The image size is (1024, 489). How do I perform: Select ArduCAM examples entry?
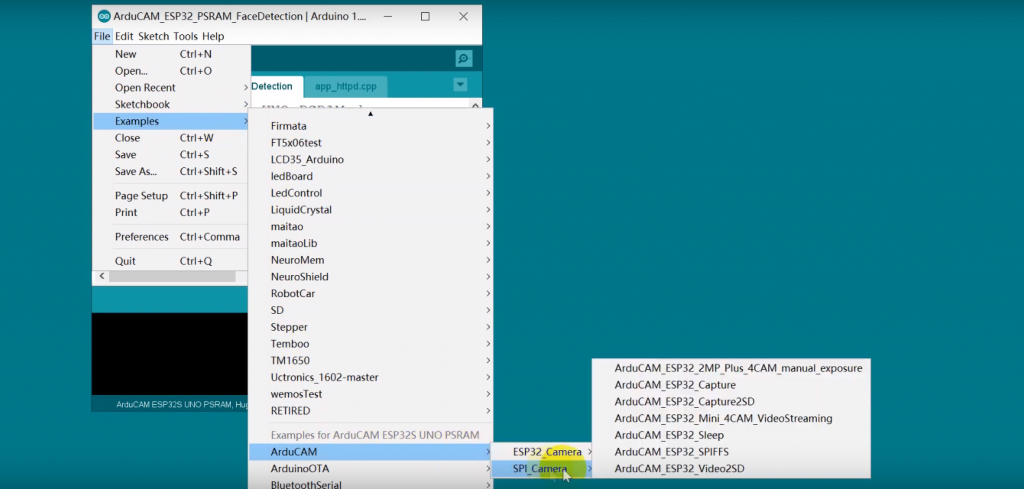pos(371,452)
